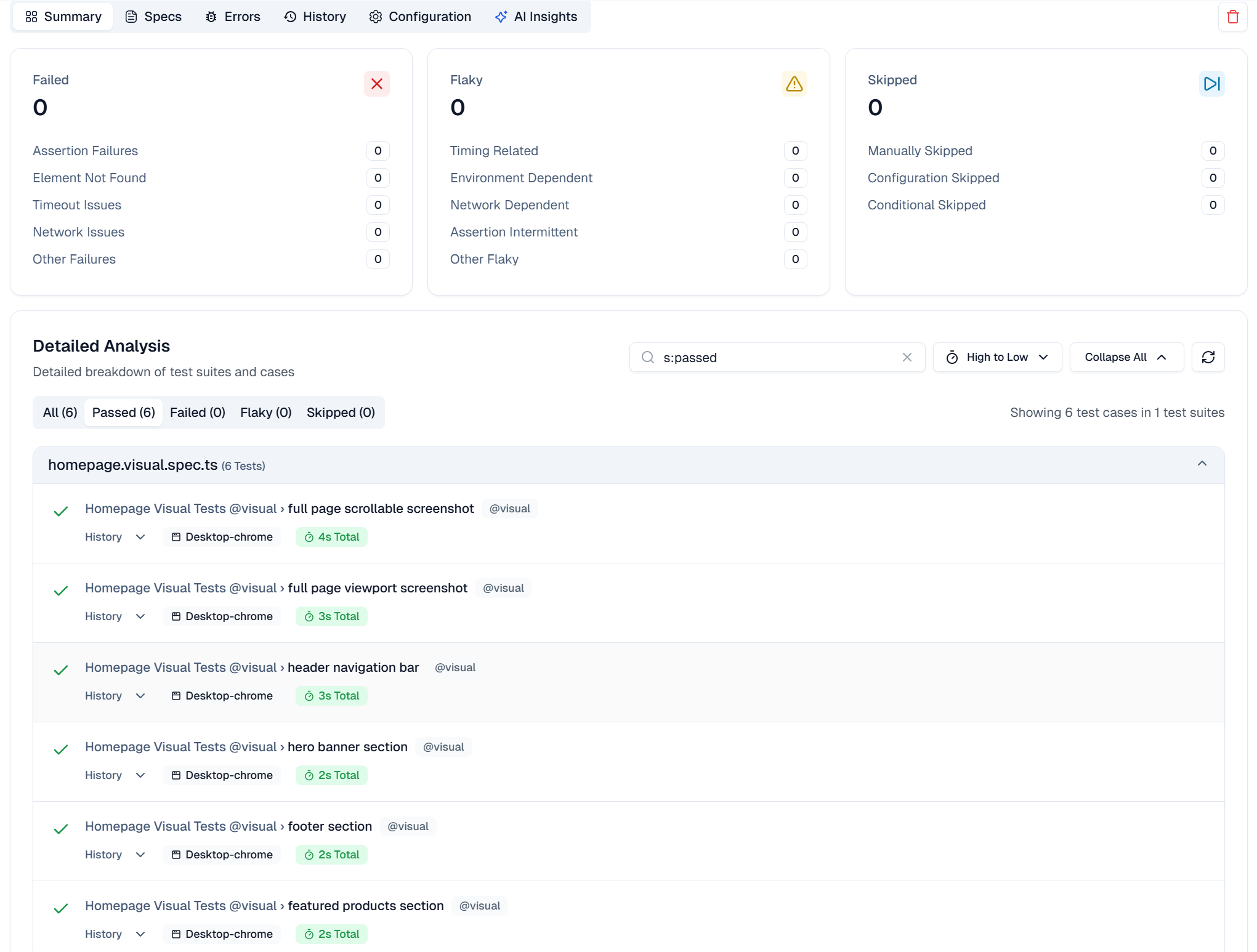Select the All (6) filter pill

(60, 412)
